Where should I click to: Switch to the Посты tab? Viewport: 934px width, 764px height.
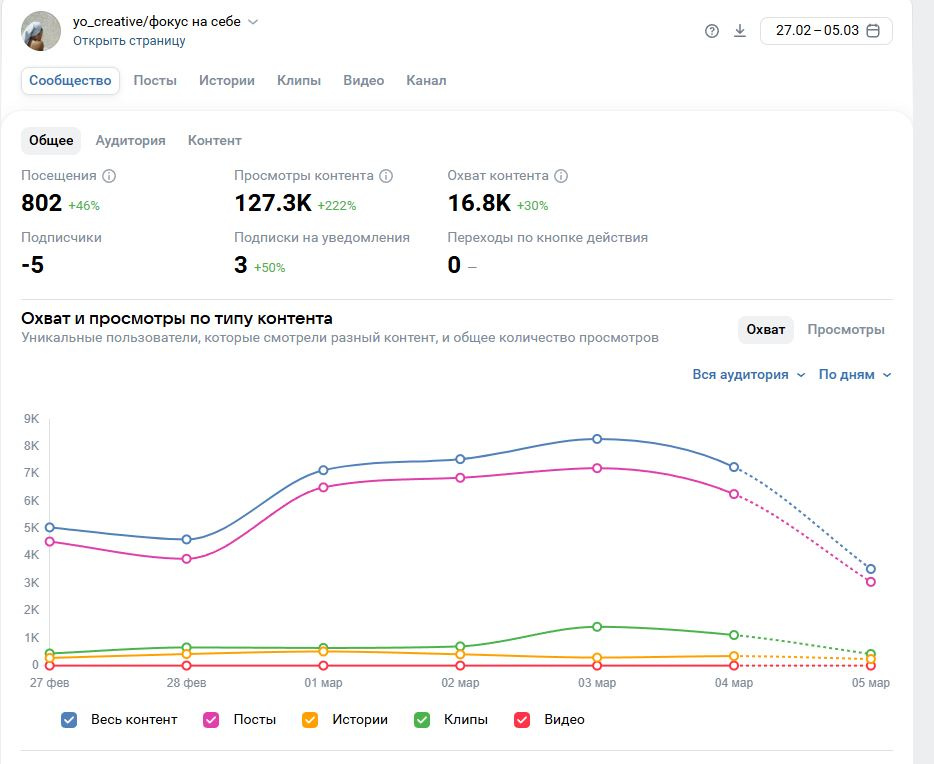point(155,81)
